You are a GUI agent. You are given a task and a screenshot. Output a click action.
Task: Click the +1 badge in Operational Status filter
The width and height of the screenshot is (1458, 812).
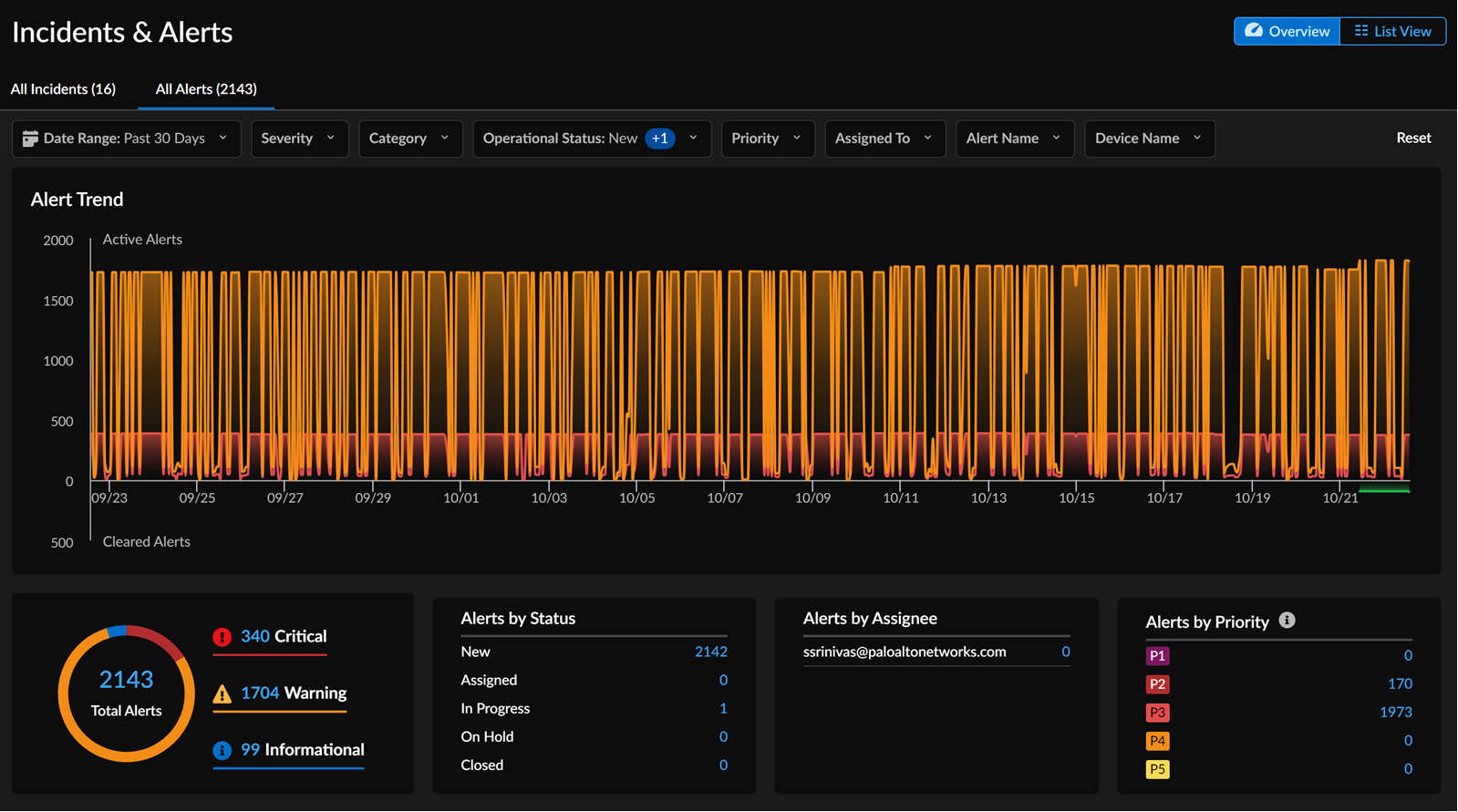point(659,139)
